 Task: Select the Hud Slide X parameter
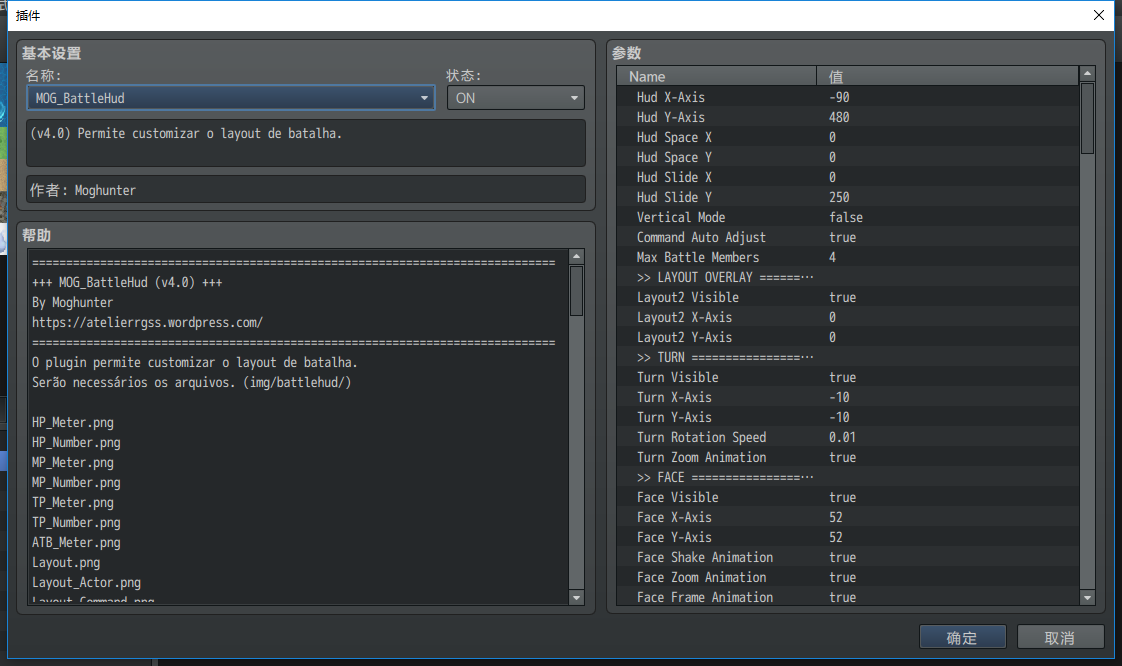coord(848,177)
